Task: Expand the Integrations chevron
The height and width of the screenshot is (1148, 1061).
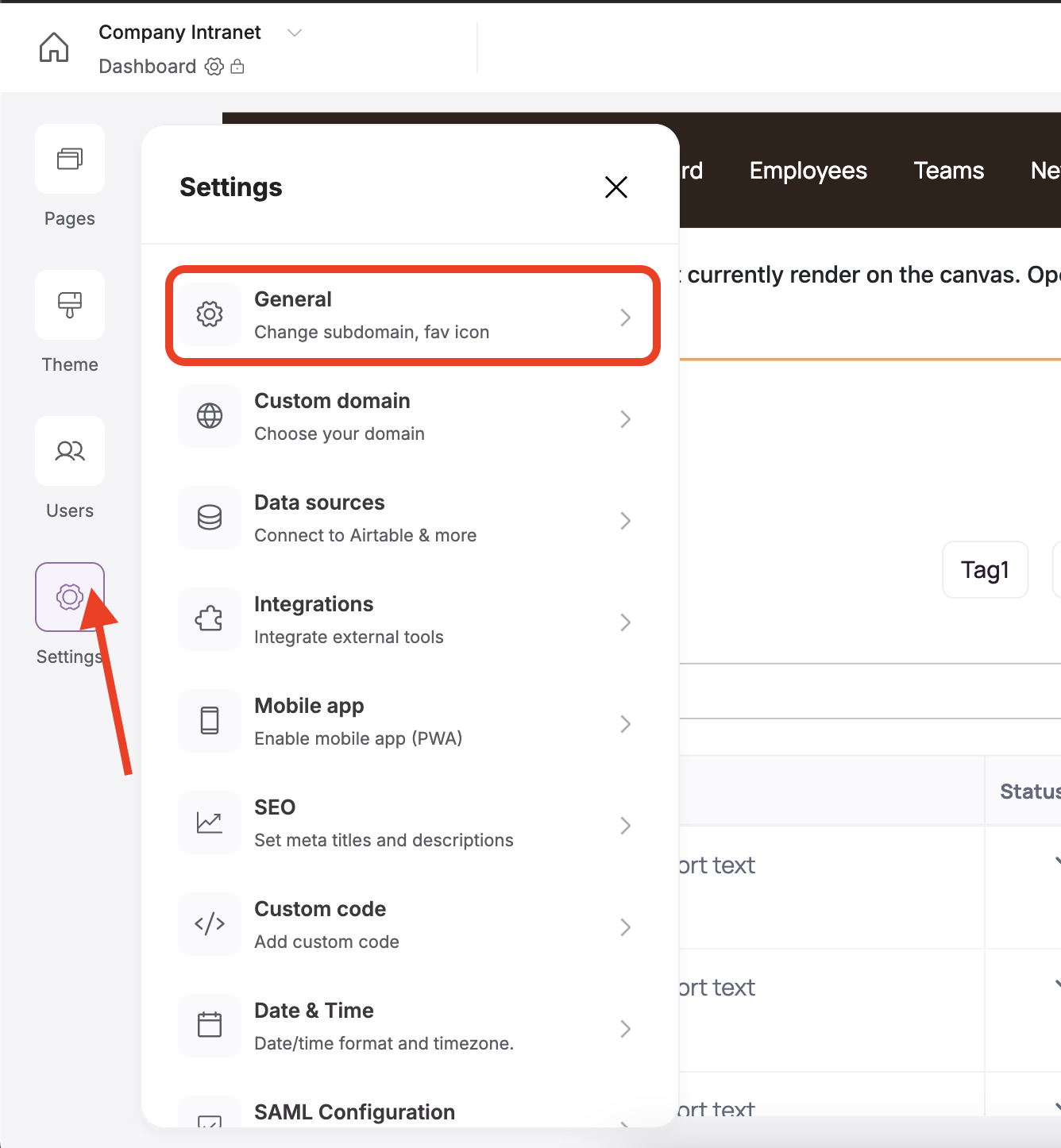Action: [626, 622]
